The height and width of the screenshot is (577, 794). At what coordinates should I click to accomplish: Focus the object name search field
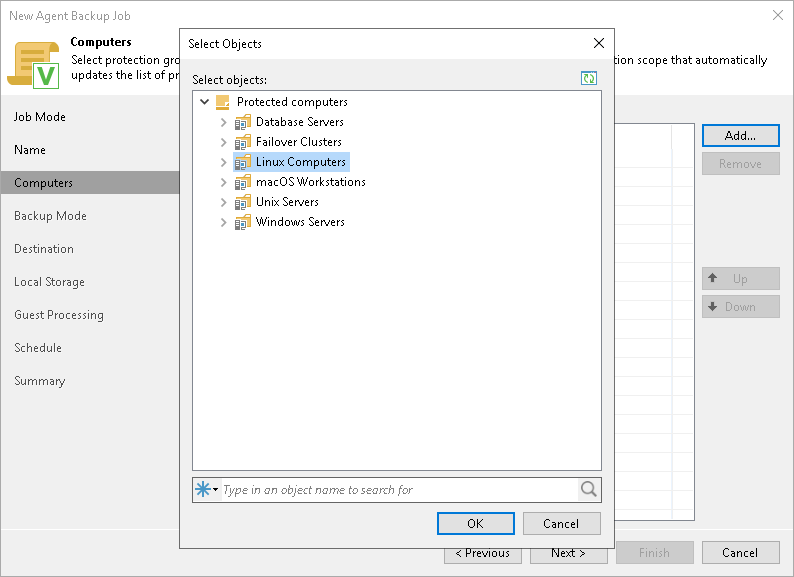399,489
